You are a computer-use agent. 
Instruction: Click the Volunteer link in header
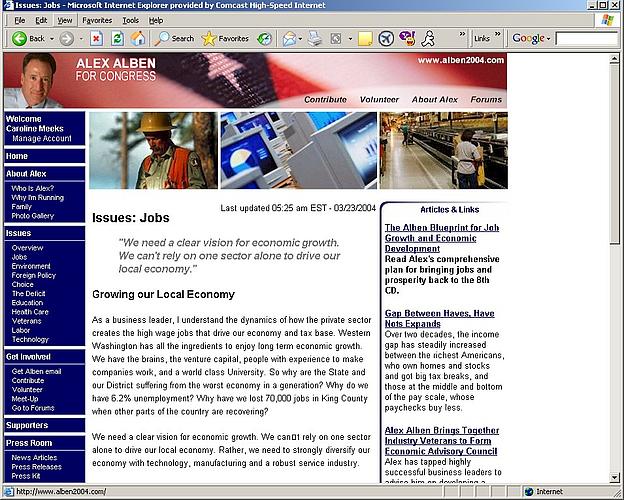point(379,99)
